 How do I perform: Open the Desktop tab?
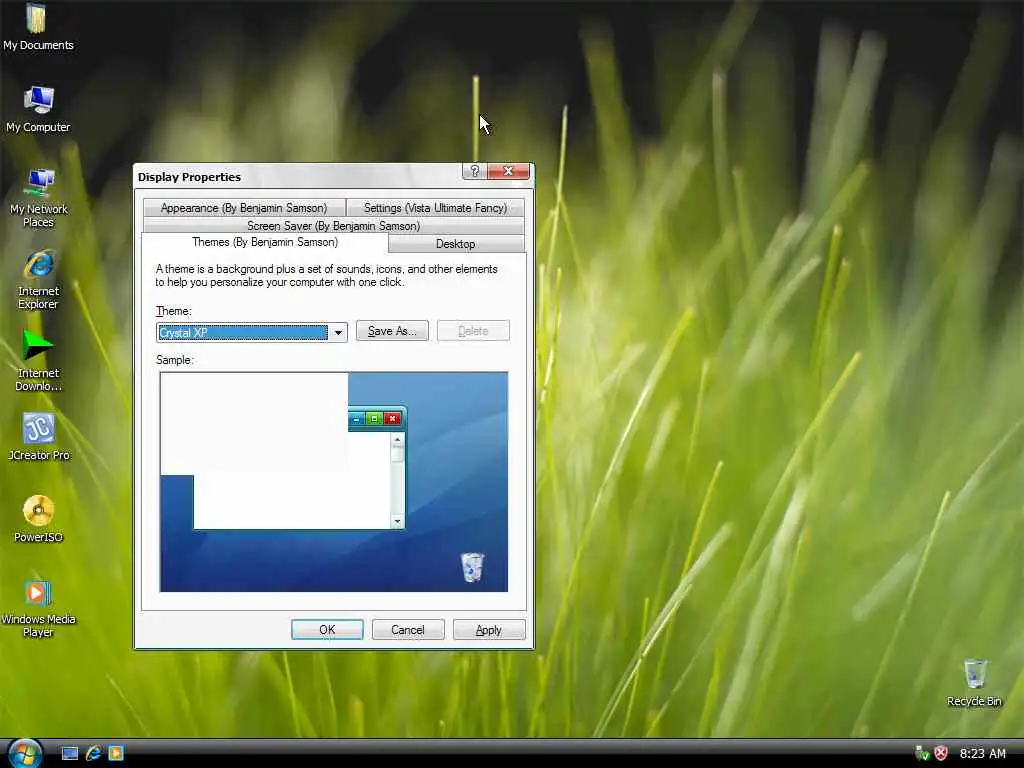coord(455,244)
